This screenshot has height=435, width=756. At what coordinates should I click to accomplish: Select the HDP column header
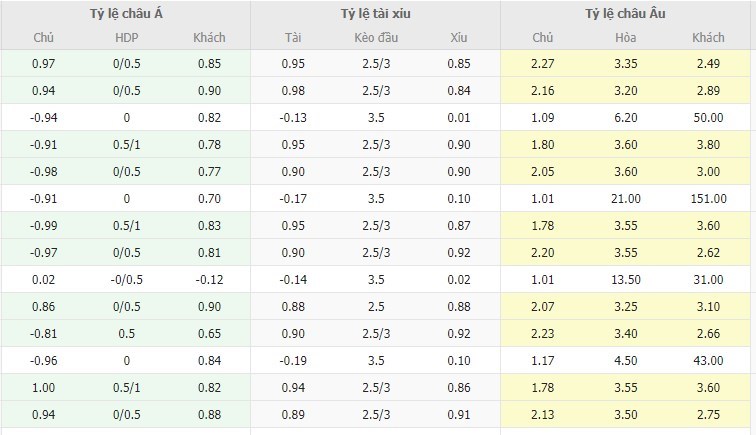click(x=127, y=38)
